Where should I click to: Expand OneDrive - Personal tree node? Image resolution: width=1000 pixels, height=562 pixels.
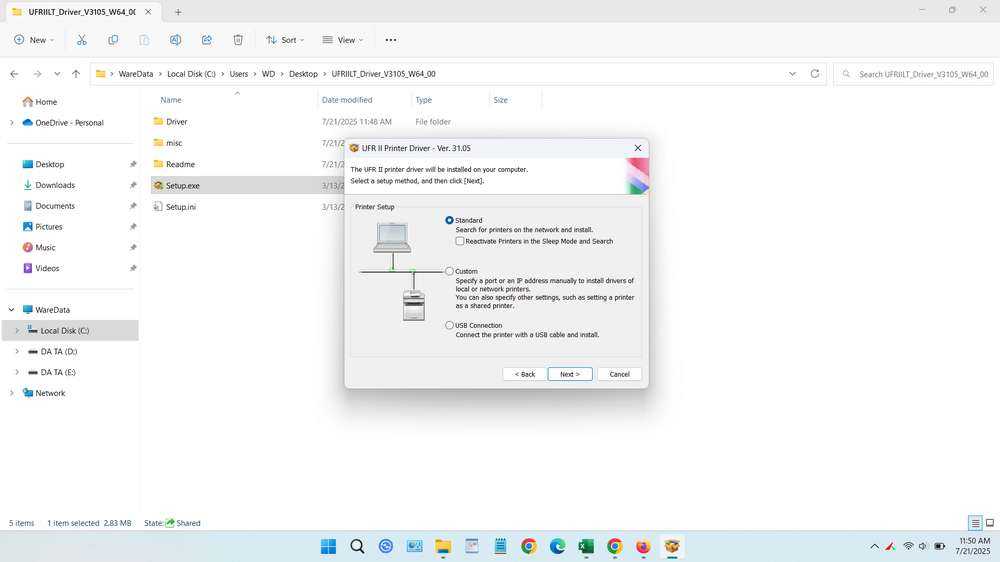click(11, 122)
